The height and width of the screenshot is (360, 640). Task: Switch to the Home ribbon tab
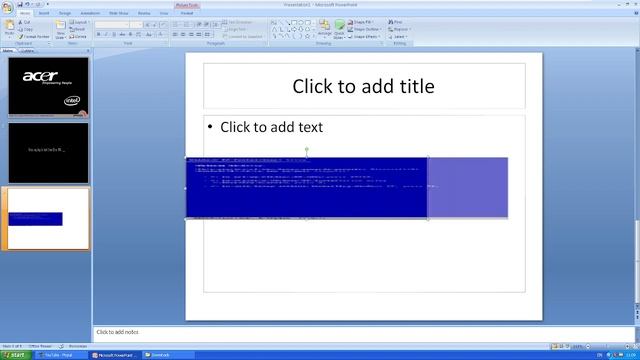(25, 13)
